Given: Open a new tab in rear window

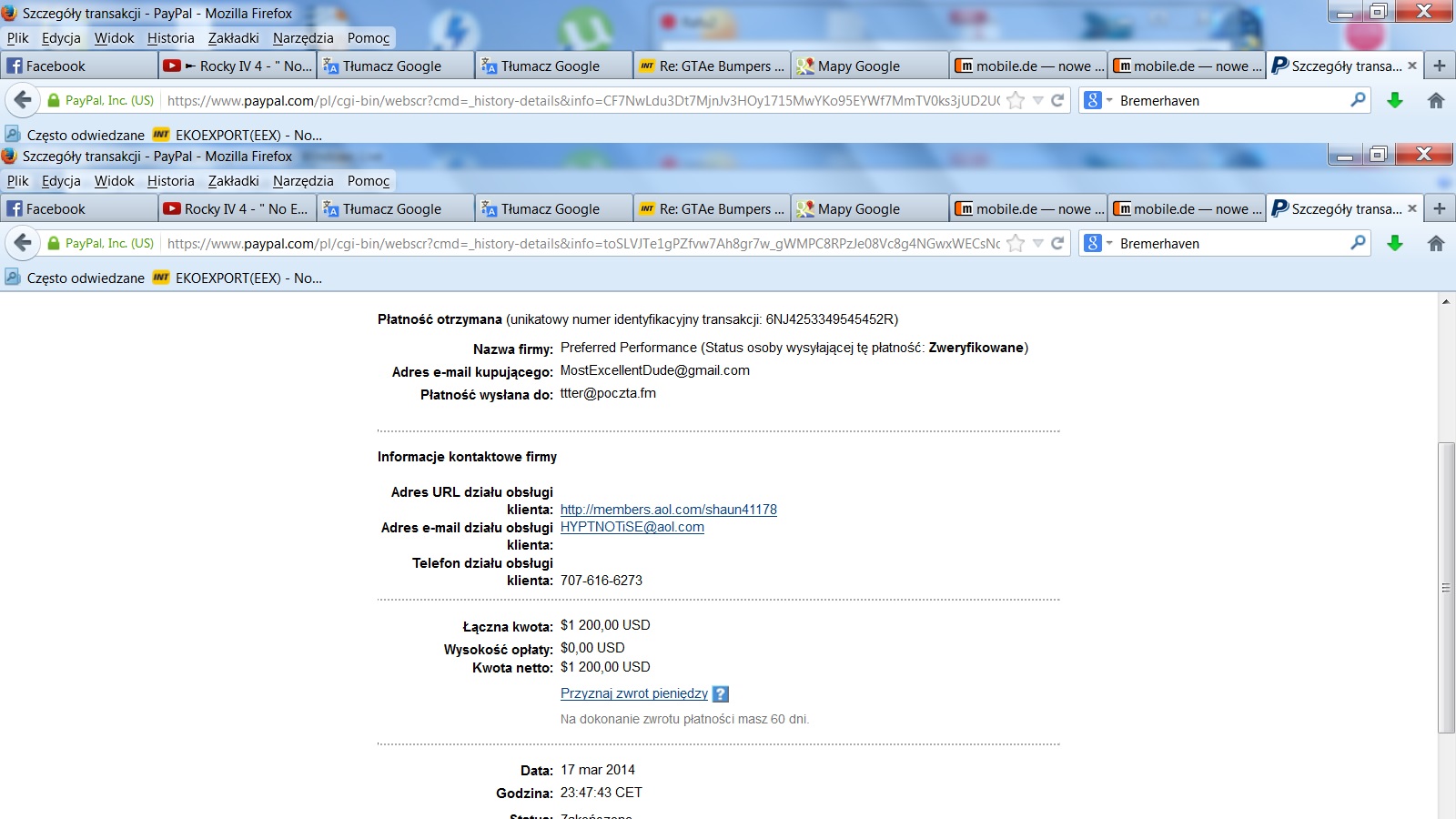Looking at the screenshot, I should 1440,66.
